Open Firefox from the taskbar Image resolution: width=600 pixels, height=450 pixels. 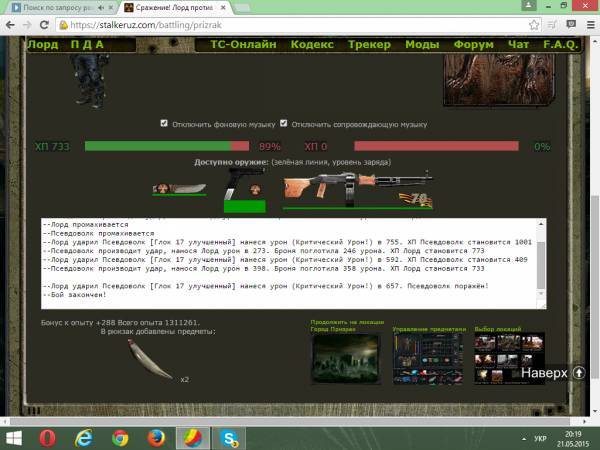(156, 437)
